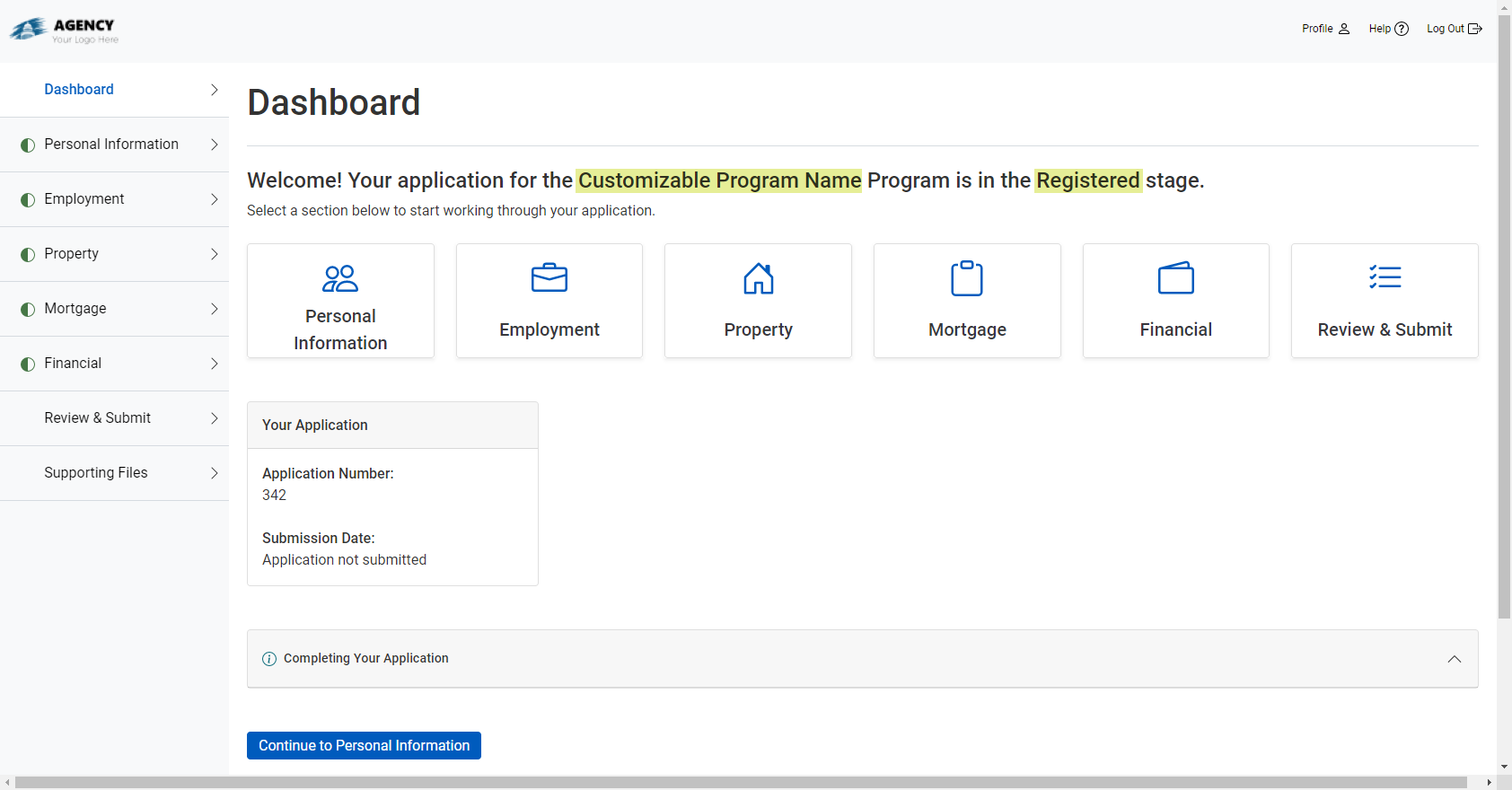Open Employment in the sidebar menu
The width and height of the screenshot is (1512, 790).
84,199
